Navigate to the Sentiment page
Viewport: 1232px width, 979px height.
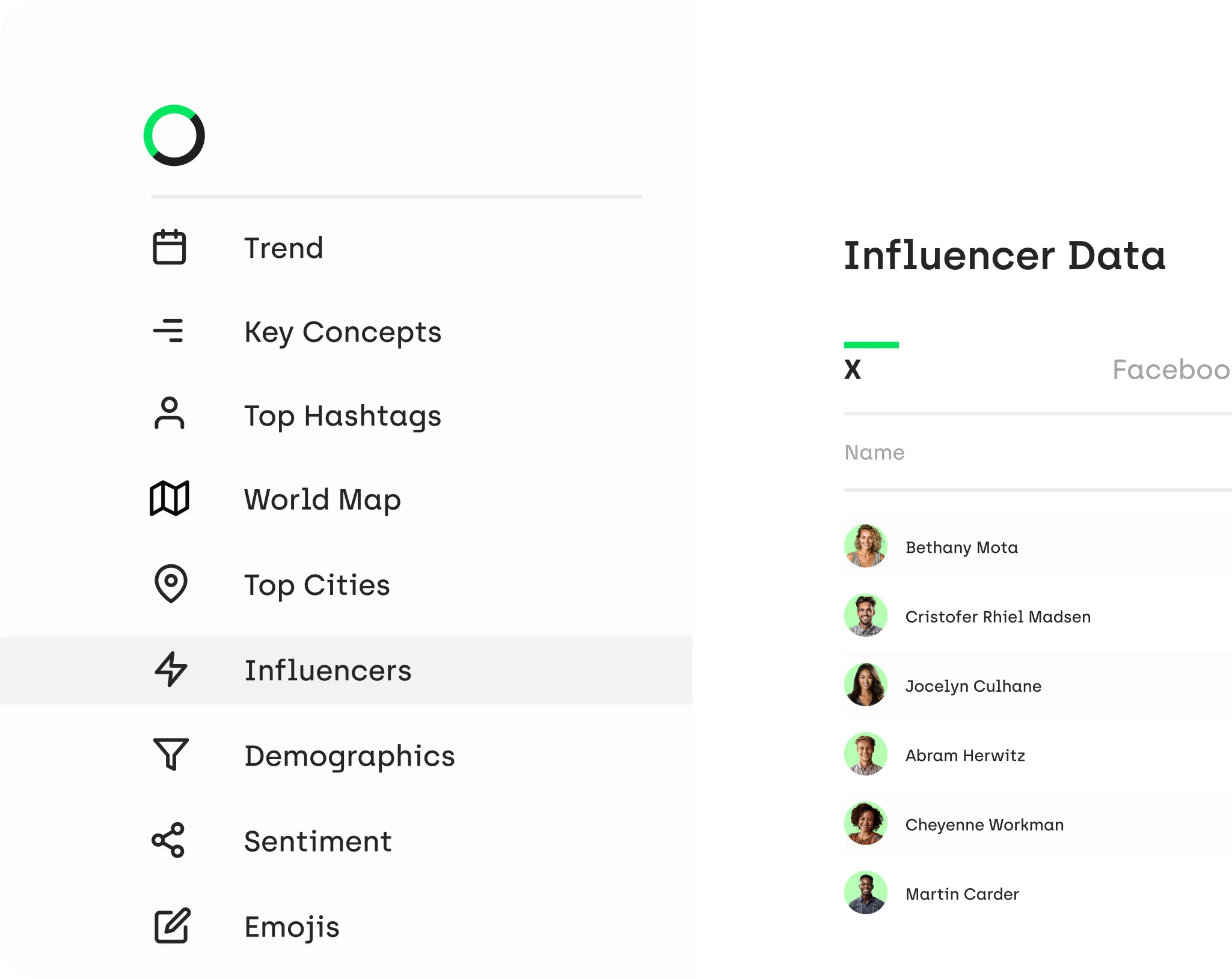click(x=317, y=841)
